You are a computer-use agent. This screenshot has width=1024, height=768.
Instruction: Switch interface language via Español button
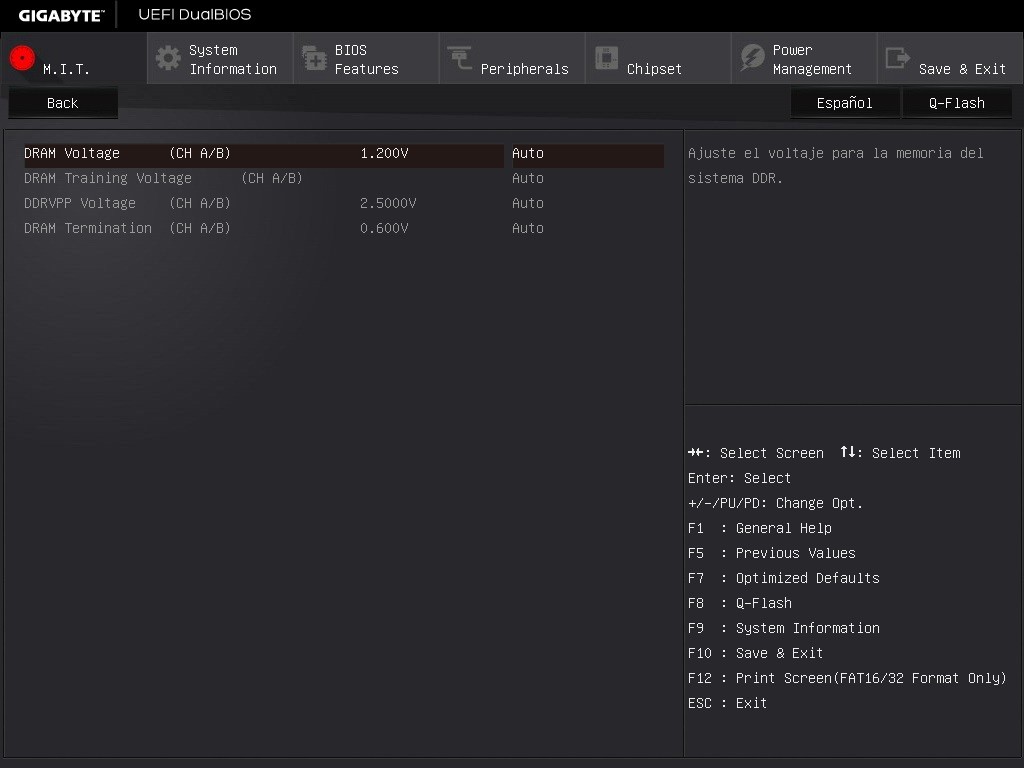point(844,102)
